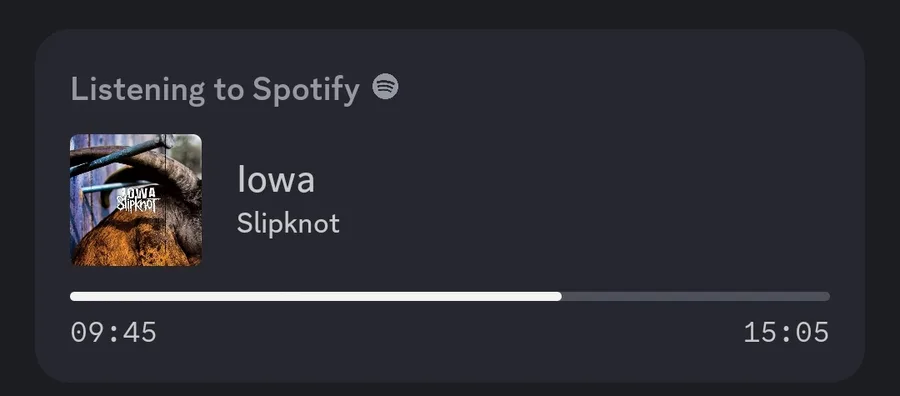Jump to the very start of progress bar

click(72, 296)
